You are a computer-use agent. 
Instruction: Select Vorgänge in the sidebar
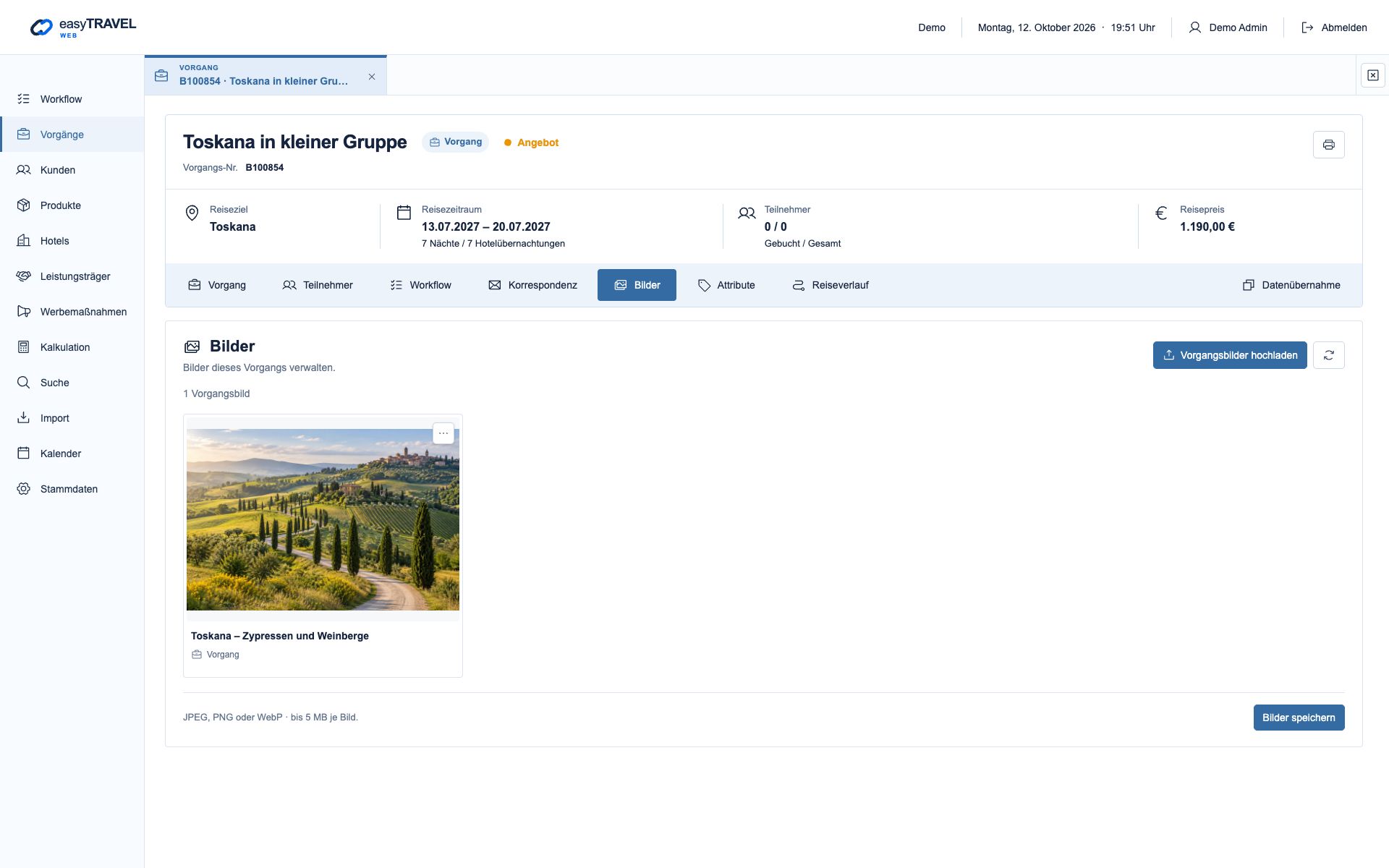coord(72,135)
